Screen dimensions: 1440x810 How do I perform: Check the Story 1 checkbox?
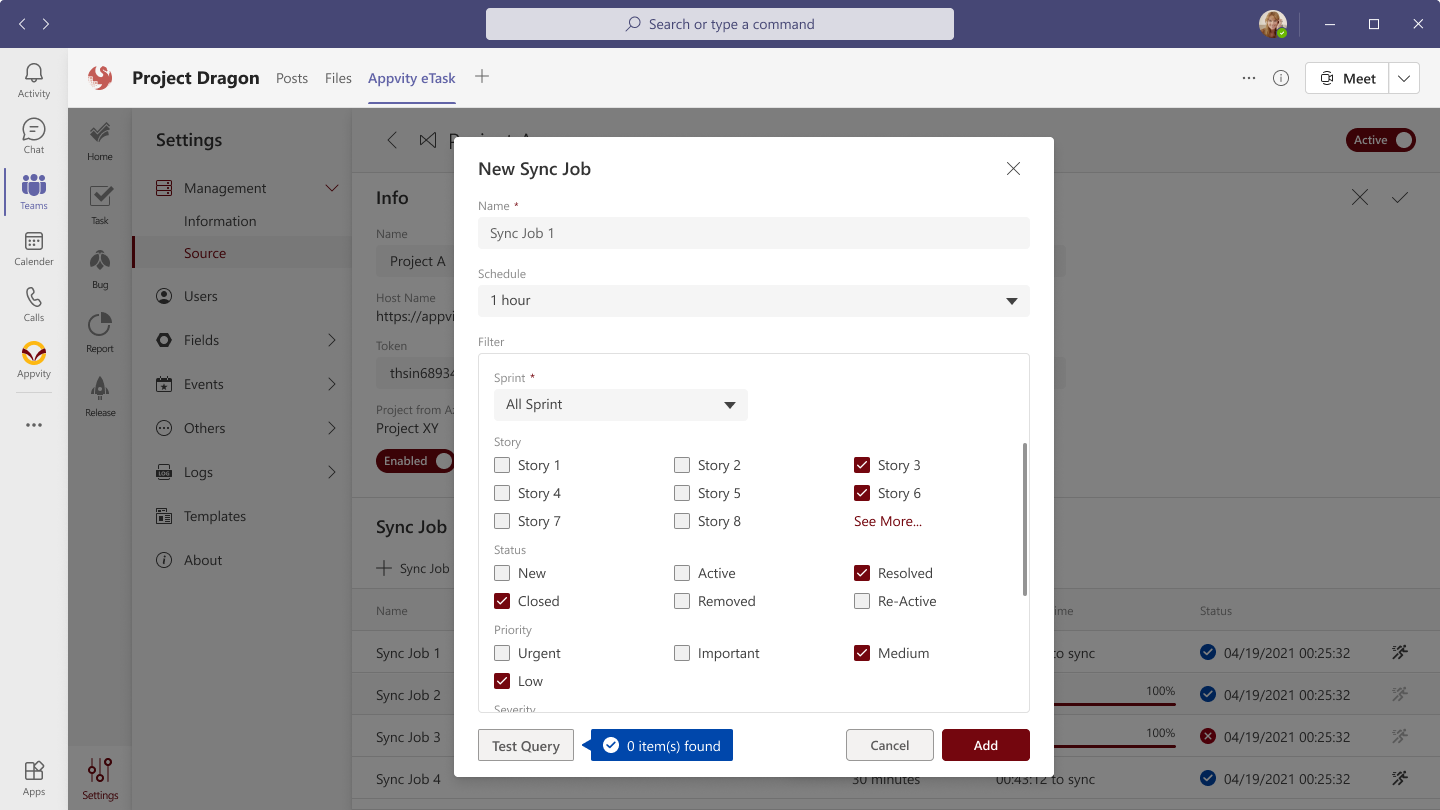click(x=502, y=465)
